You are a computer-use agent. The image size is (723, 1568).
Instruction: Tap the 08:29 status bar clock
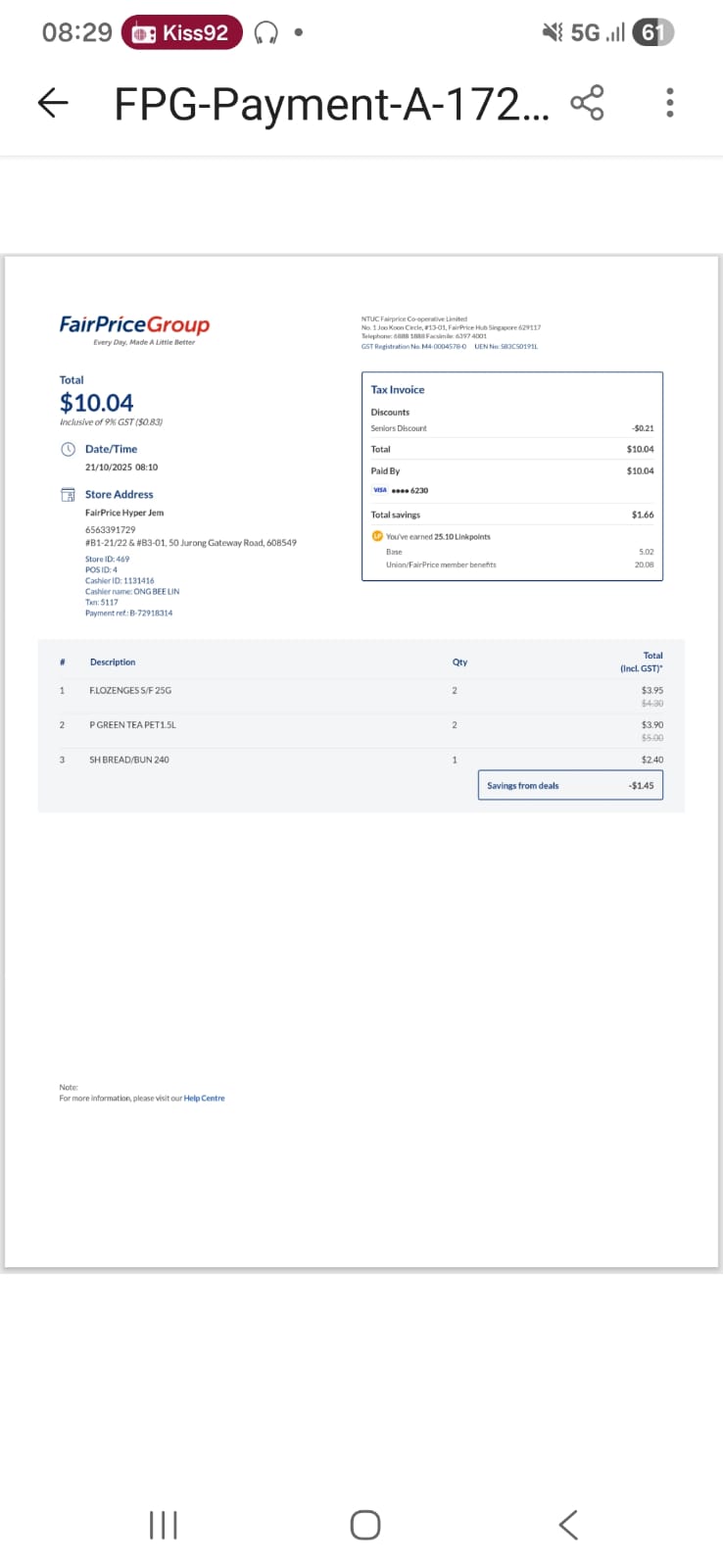tap(77, 32)
